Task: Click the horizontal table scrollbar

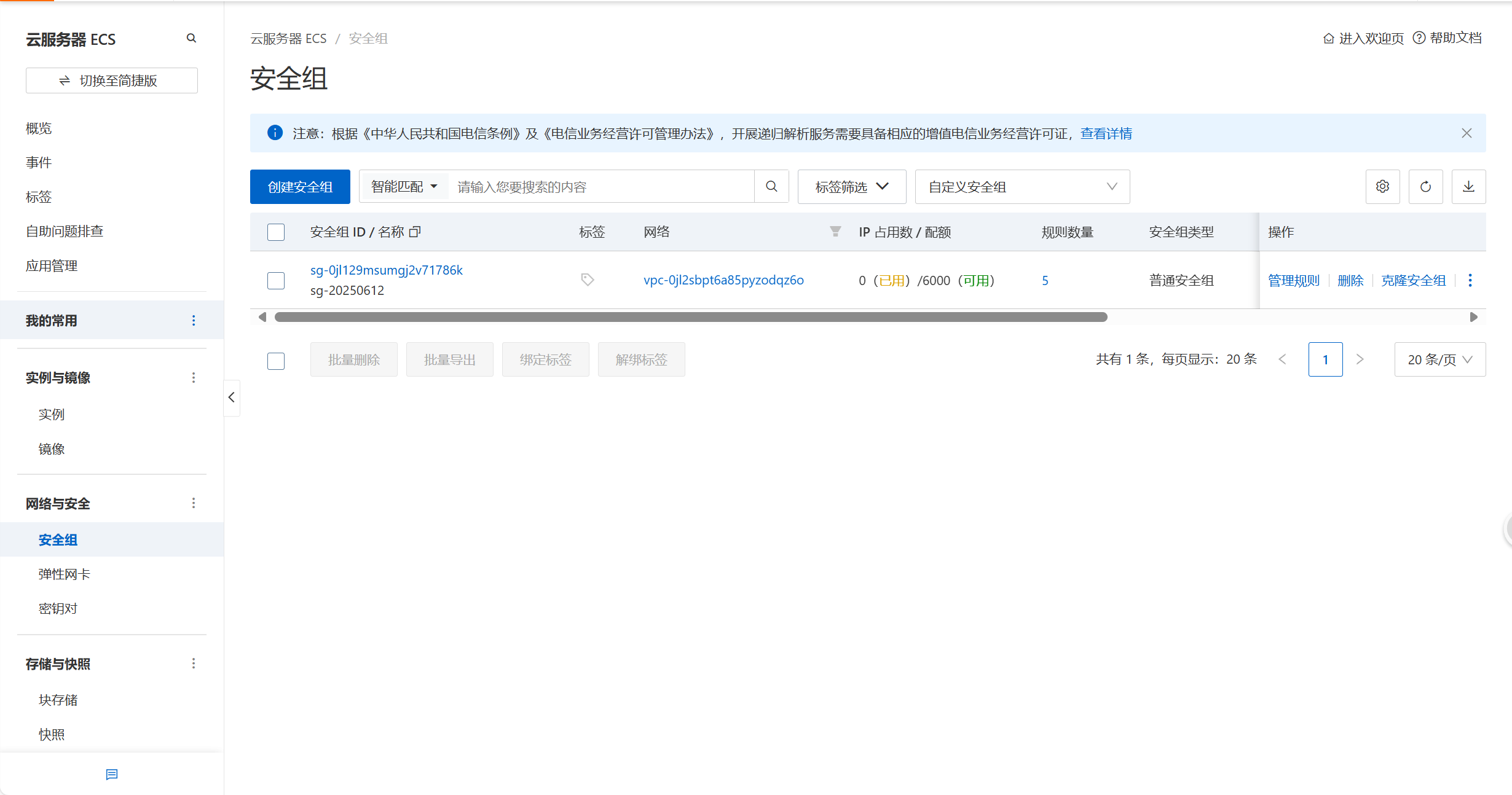Action: pyautogui.click(x=690, y=317)
